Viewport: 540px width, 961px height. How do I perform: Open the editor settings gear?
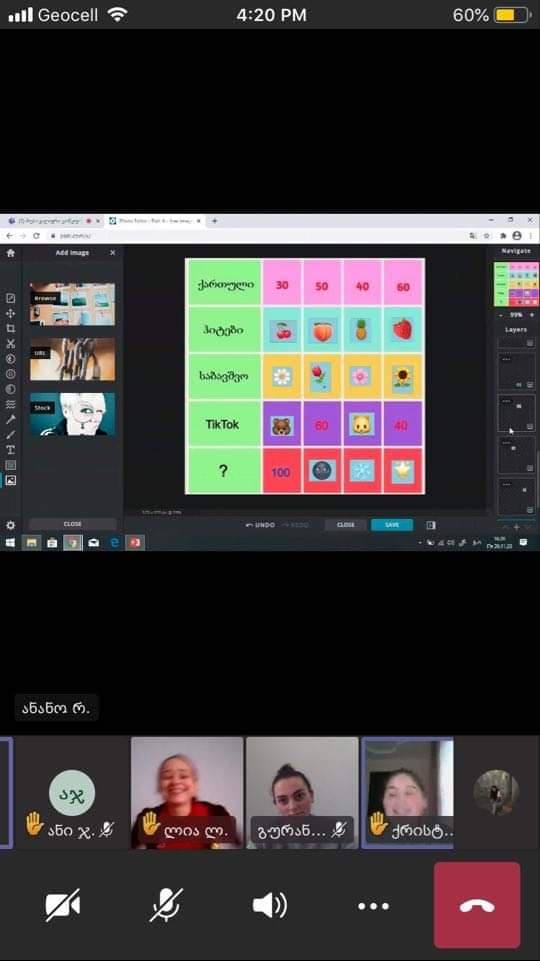click(10, 525)
